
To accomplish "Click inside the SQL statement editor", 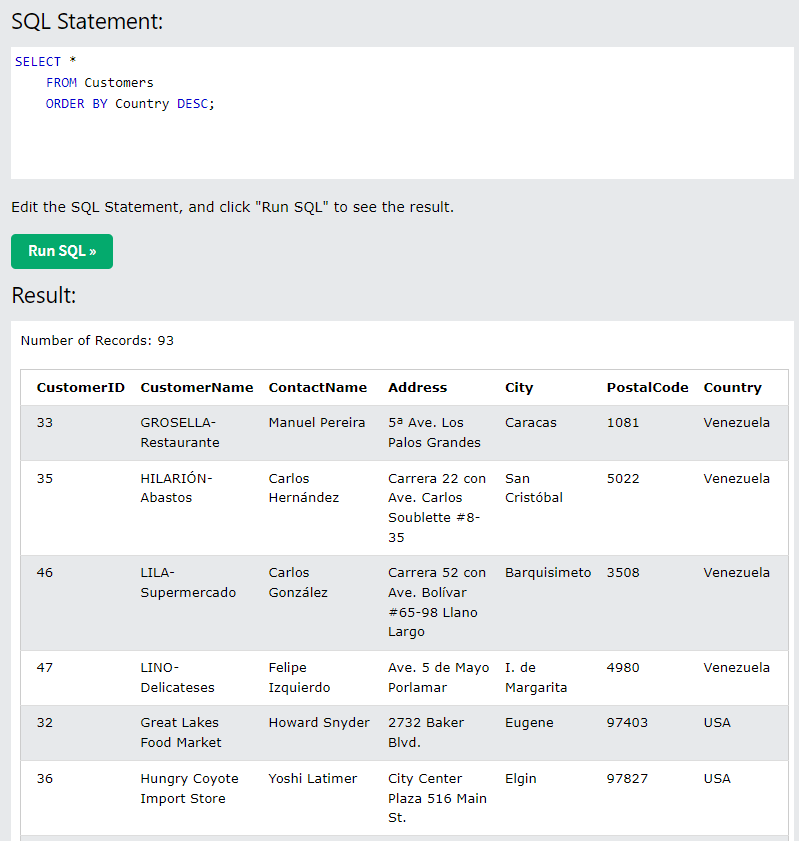I will tap(402, 113).
